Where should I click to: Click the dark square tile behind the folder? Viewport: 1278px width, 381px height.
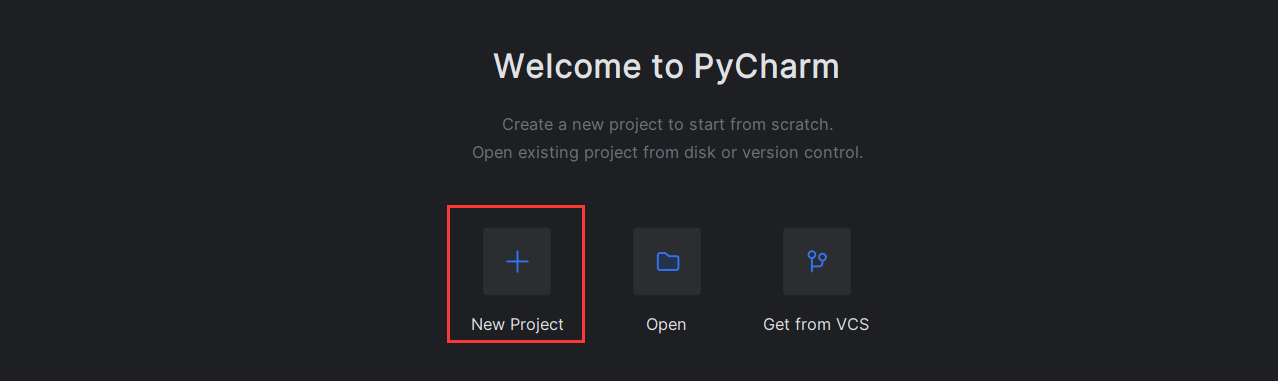click(667, 262)
